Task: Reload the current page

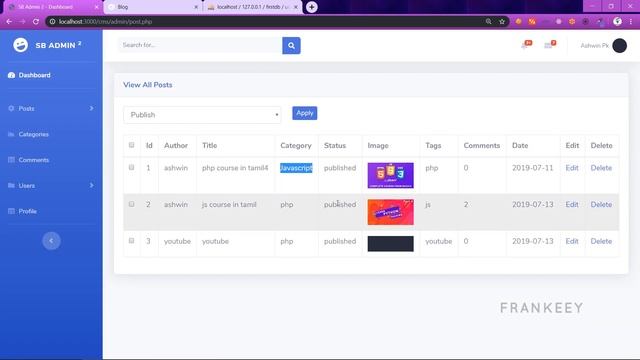Action: coord(36,22)
